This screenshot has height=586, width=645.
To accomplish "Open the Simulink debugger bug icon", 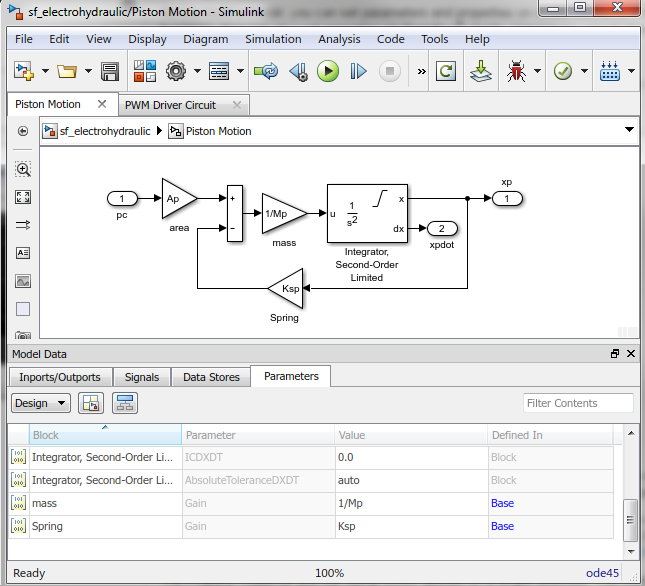I will [x=518, y=71].
